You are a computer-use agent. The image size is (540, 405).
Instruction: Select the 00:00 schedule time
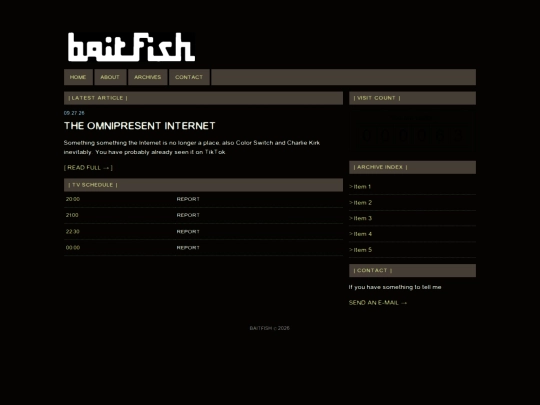(73, 248)
